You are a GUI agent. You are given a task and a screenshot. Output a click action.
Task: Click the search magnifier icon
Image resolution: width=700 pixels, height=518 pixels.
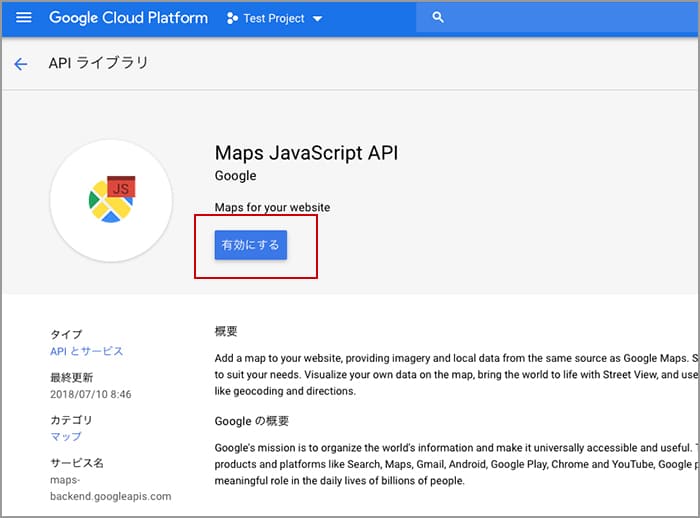[438, 17]
